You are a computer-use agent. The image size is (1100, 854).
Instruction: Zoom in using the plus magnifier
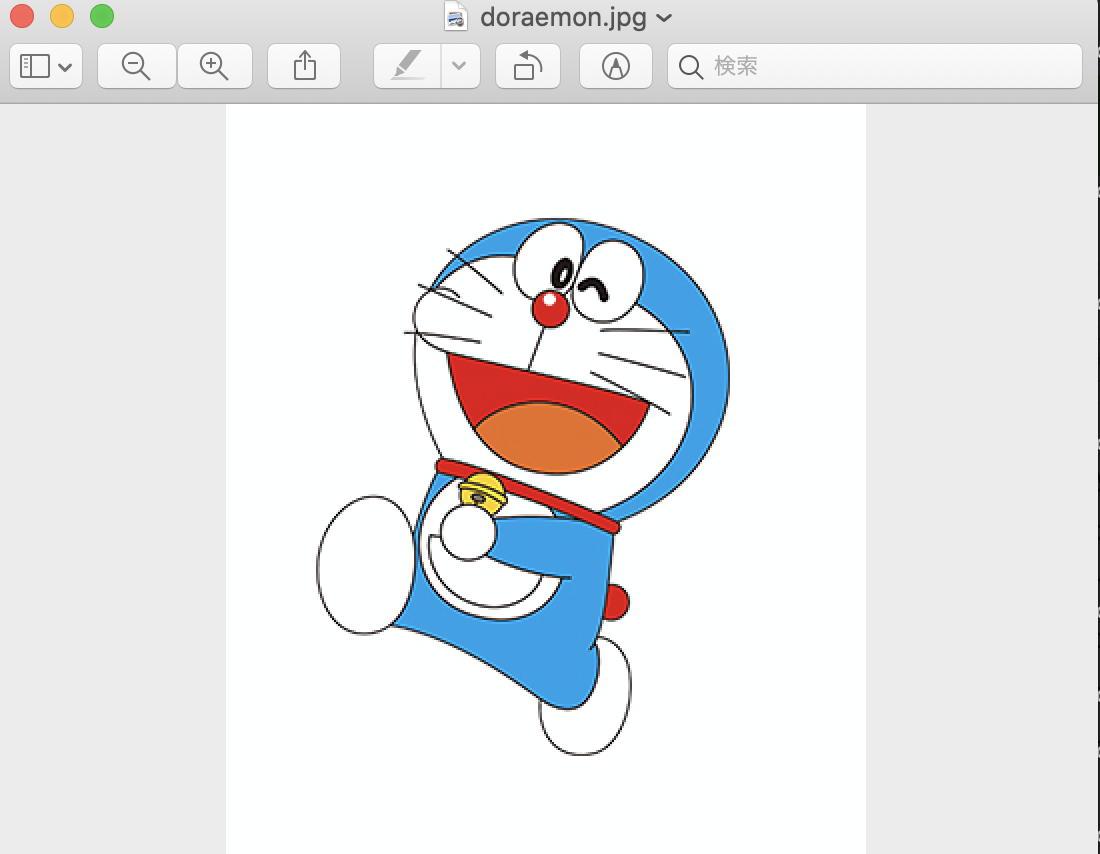(x=215, y=66)
